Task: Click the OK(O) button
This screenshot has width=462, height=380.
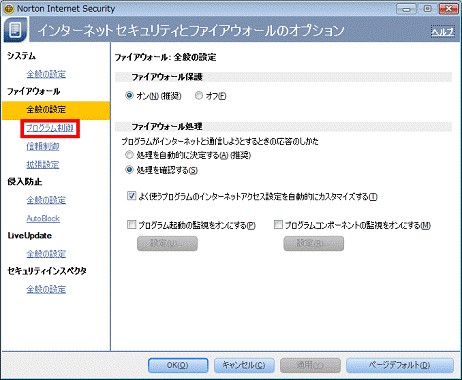Action: click(178, 365)
